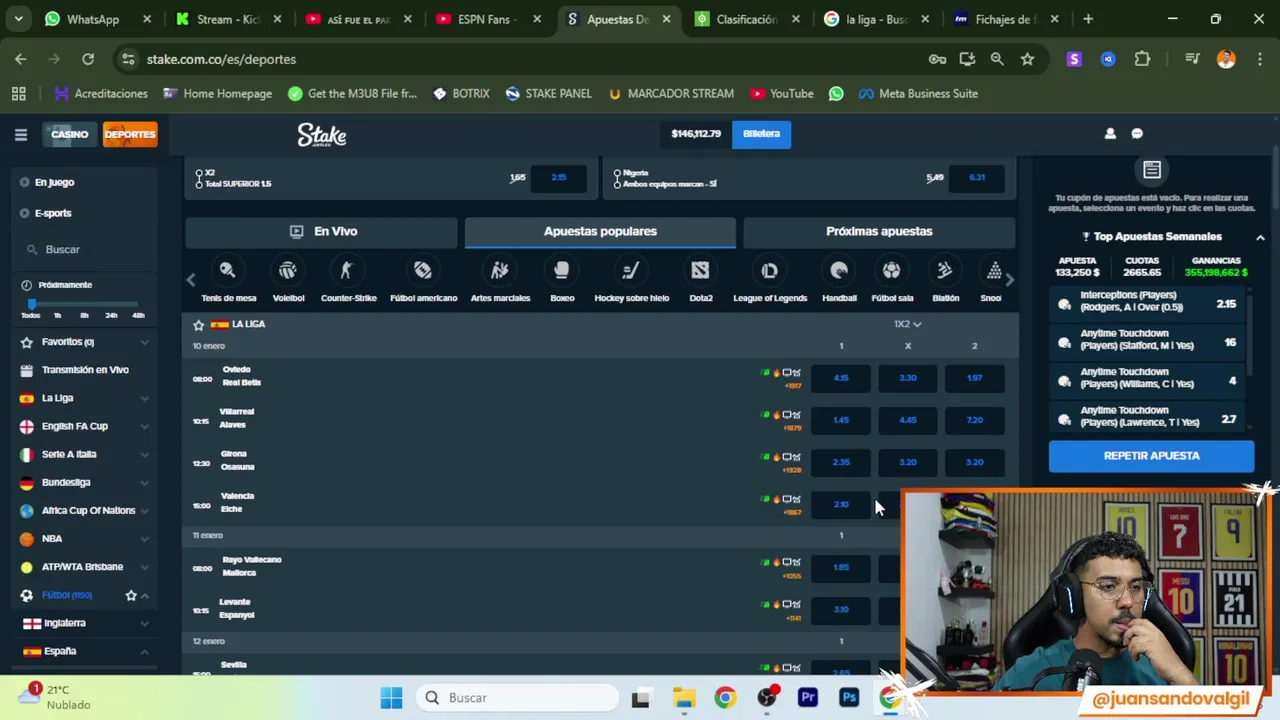Open File Explorer from the taskbar

(683, 697)
